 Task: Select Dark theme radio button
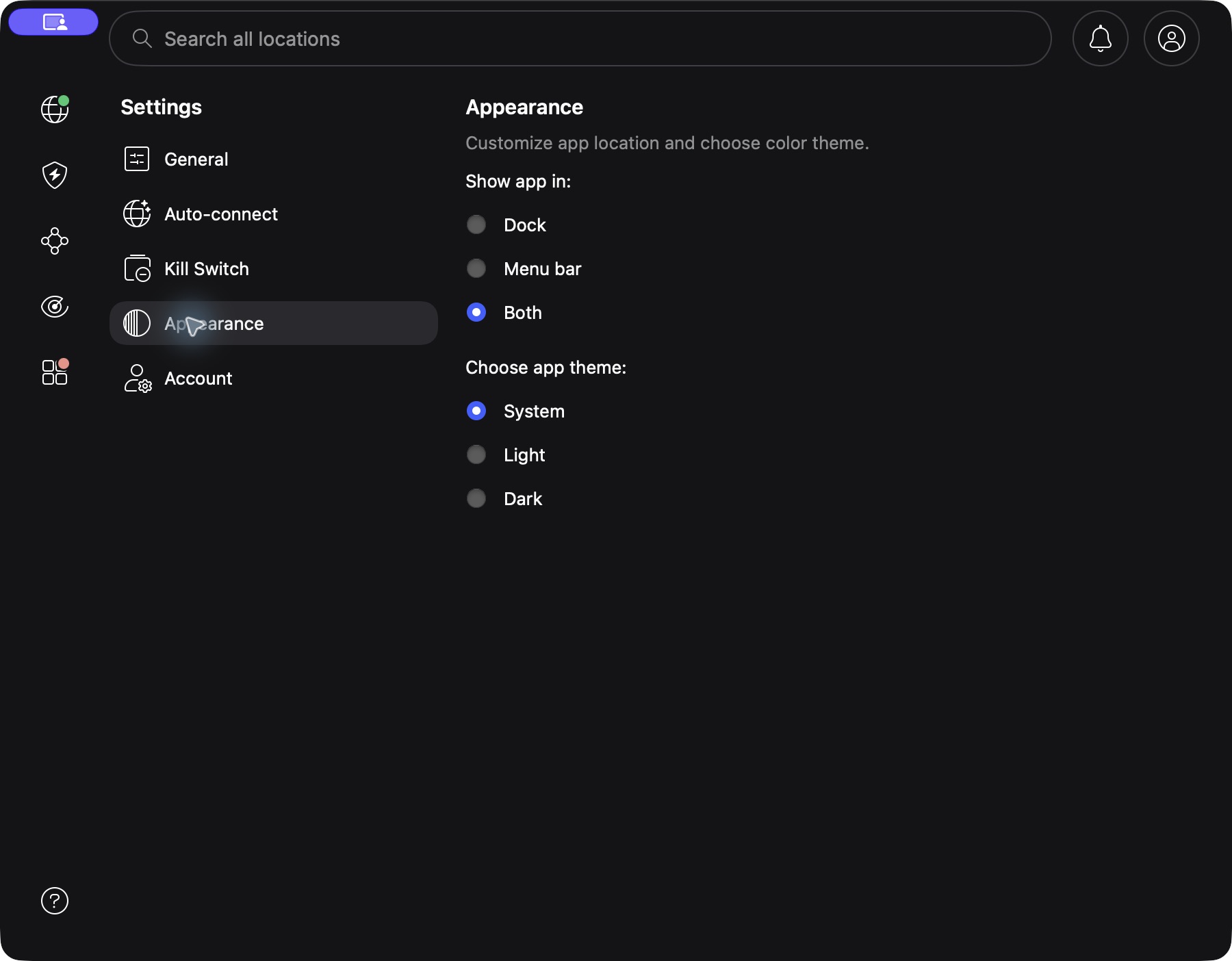[x=476, y=498]
